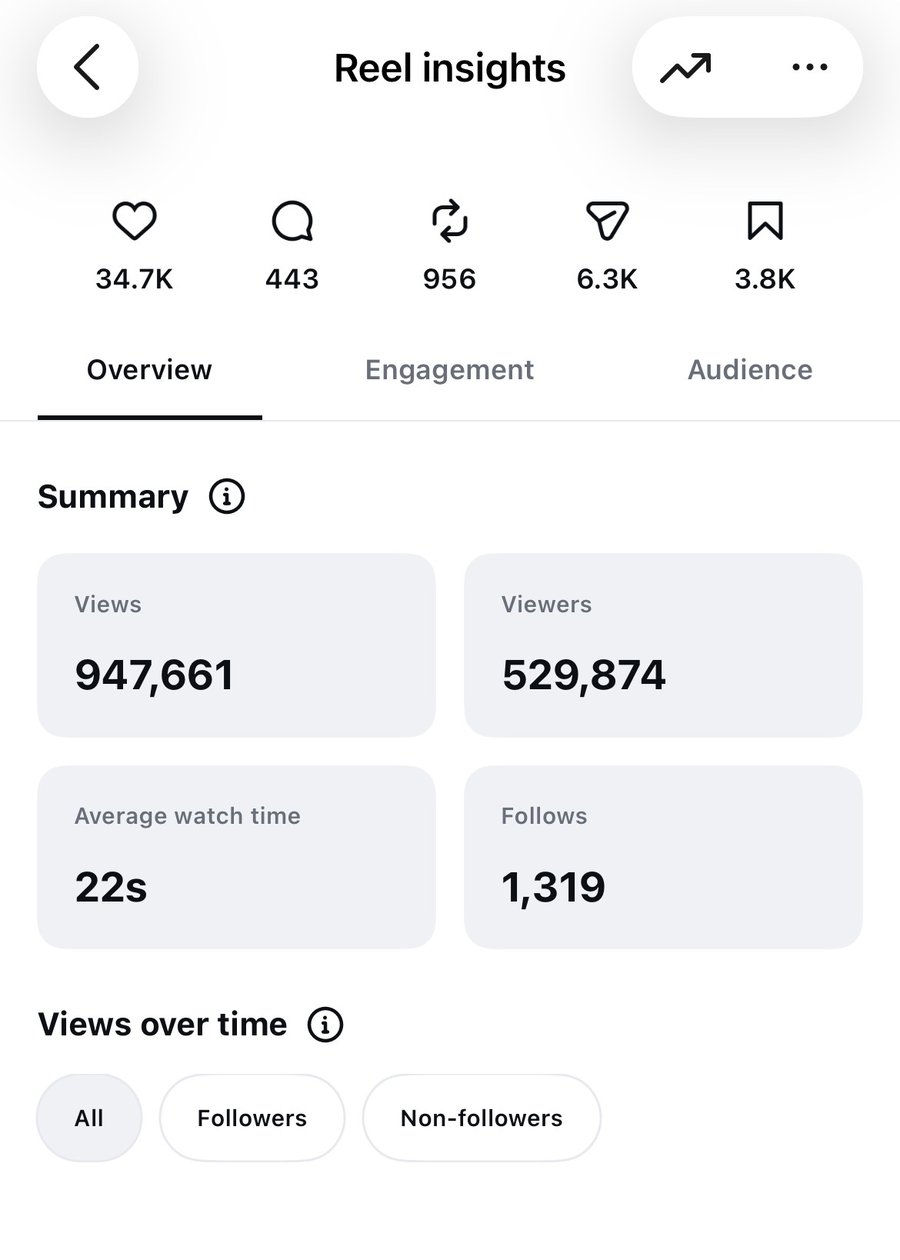900x1260 pixels.
Task: Tap the shares paper plane icon
Action: pos(607,222)
